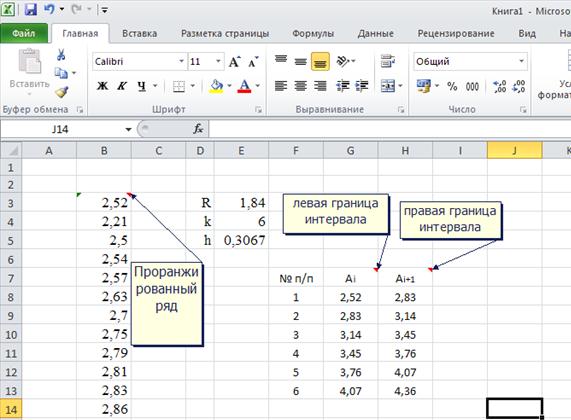Toggle italic К formatting
The height and width of the screenshot is (420, 571).
click(122, 86)
